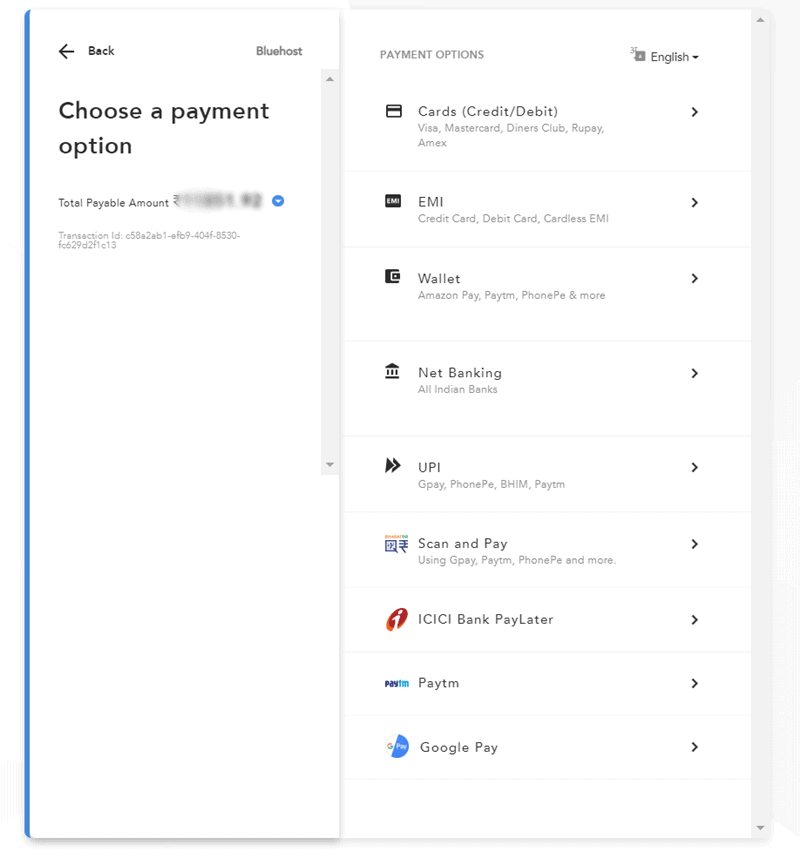Click 'Using Gpay, Paytm, PhonePe and more.' text
Image resolution: width=800 pixels, height=851 pixels.
click(x=517, y=560)
